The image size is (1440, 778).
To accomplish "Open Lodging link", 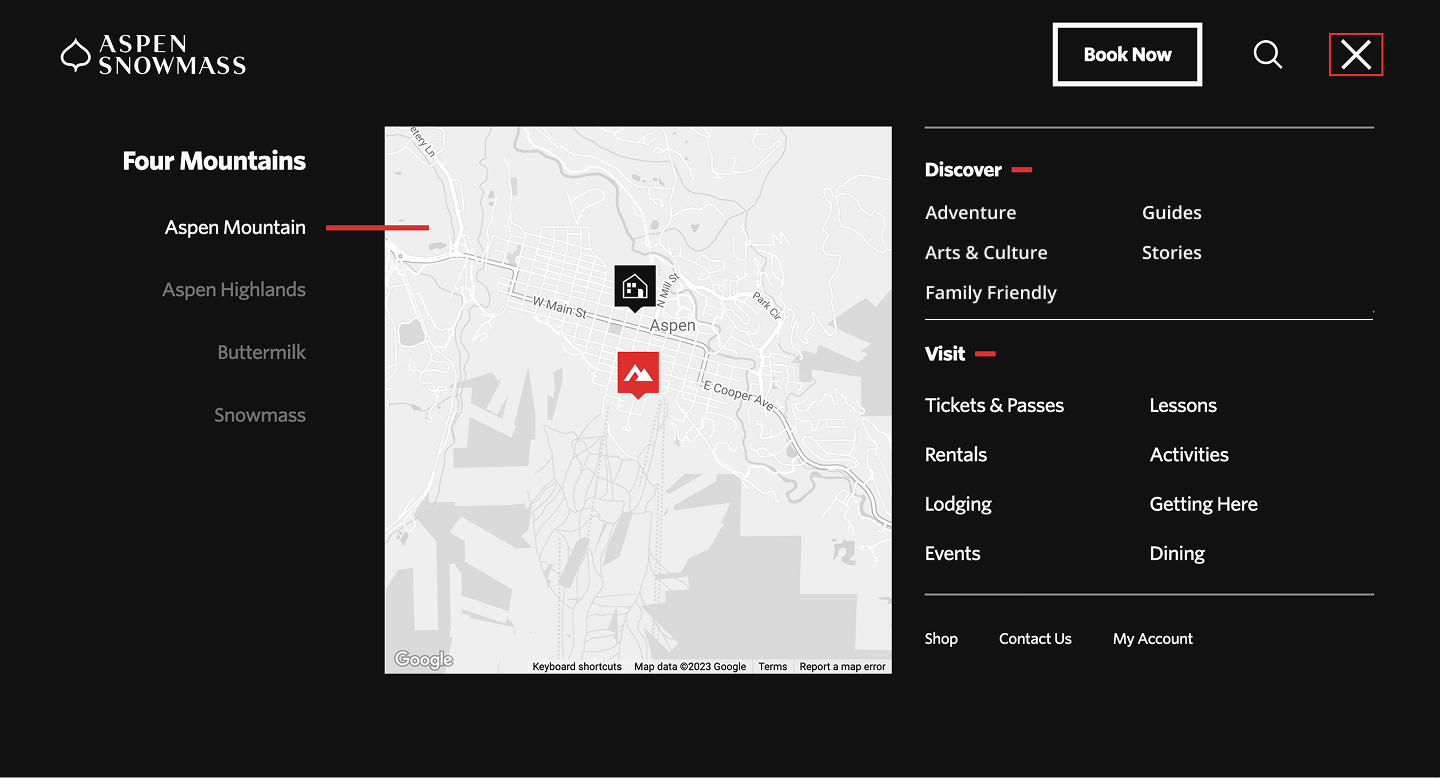I will click(958, 504).
